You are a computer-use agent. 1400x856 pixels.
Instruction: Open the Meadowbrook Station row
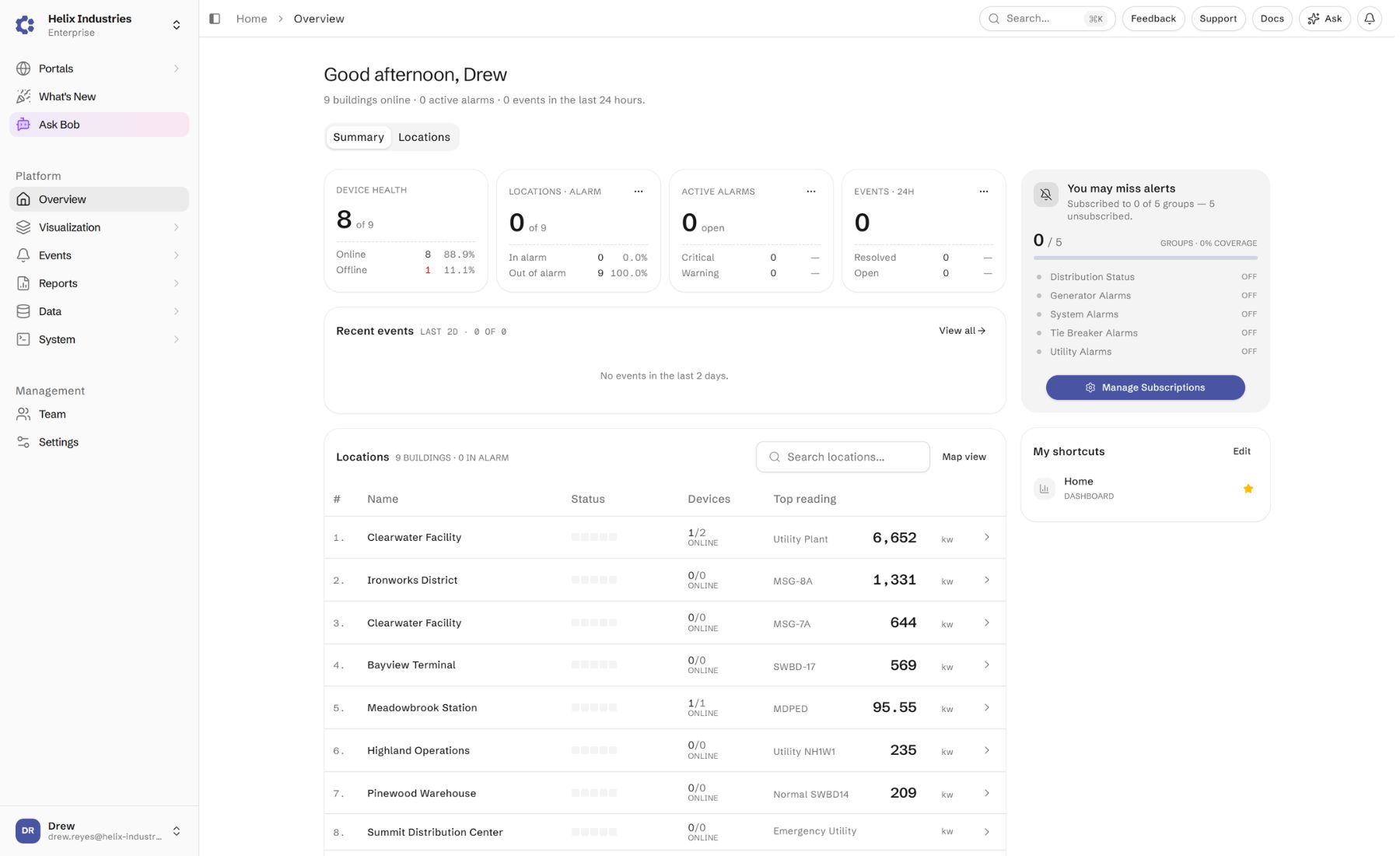click(x=664, y=707)
